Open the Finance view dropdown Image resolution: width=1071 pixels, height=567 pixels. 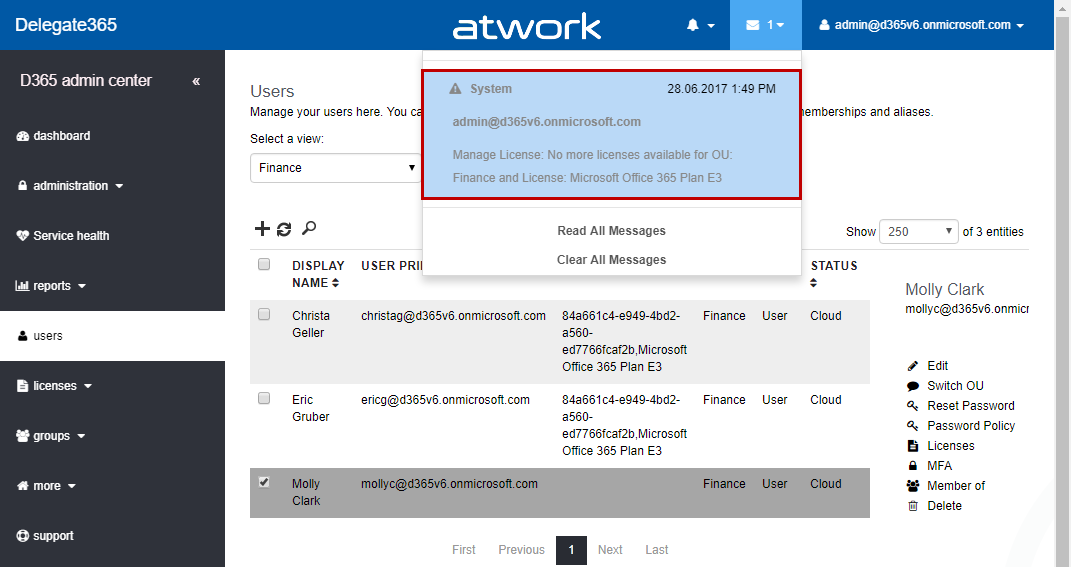tap(336, 168)
